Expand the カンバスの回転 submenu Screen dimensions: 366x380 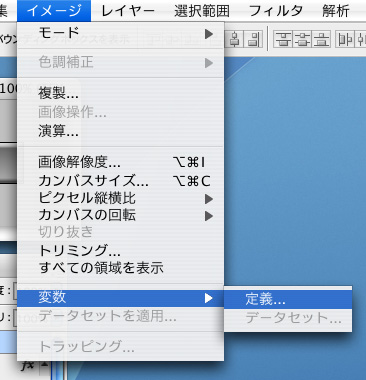(121, 215)
